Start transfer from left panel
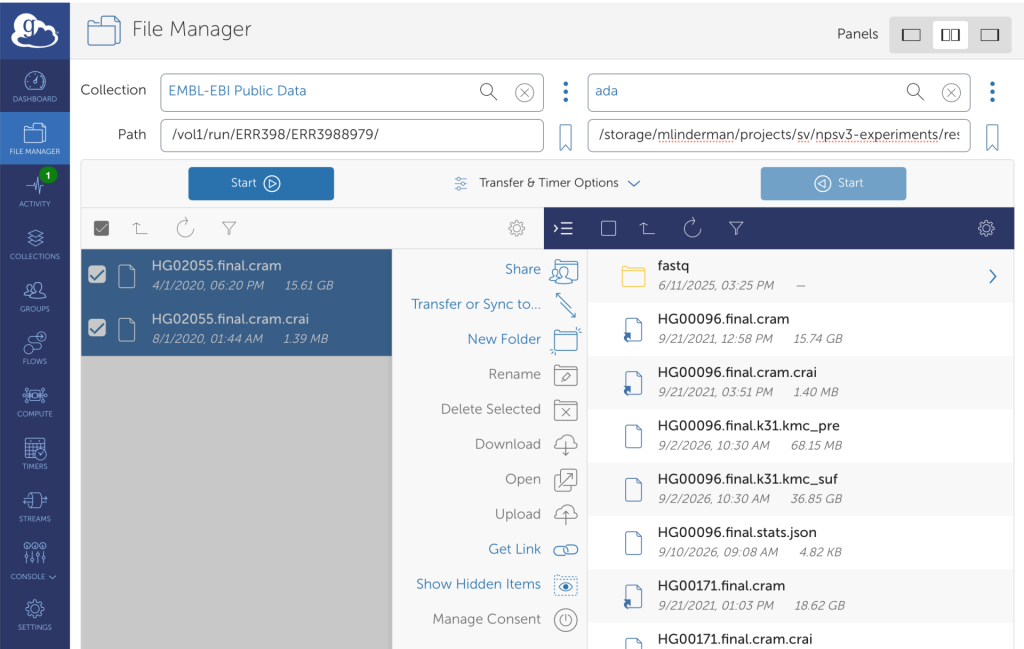This screenshot has height=649, width=1024. (261, 183)
